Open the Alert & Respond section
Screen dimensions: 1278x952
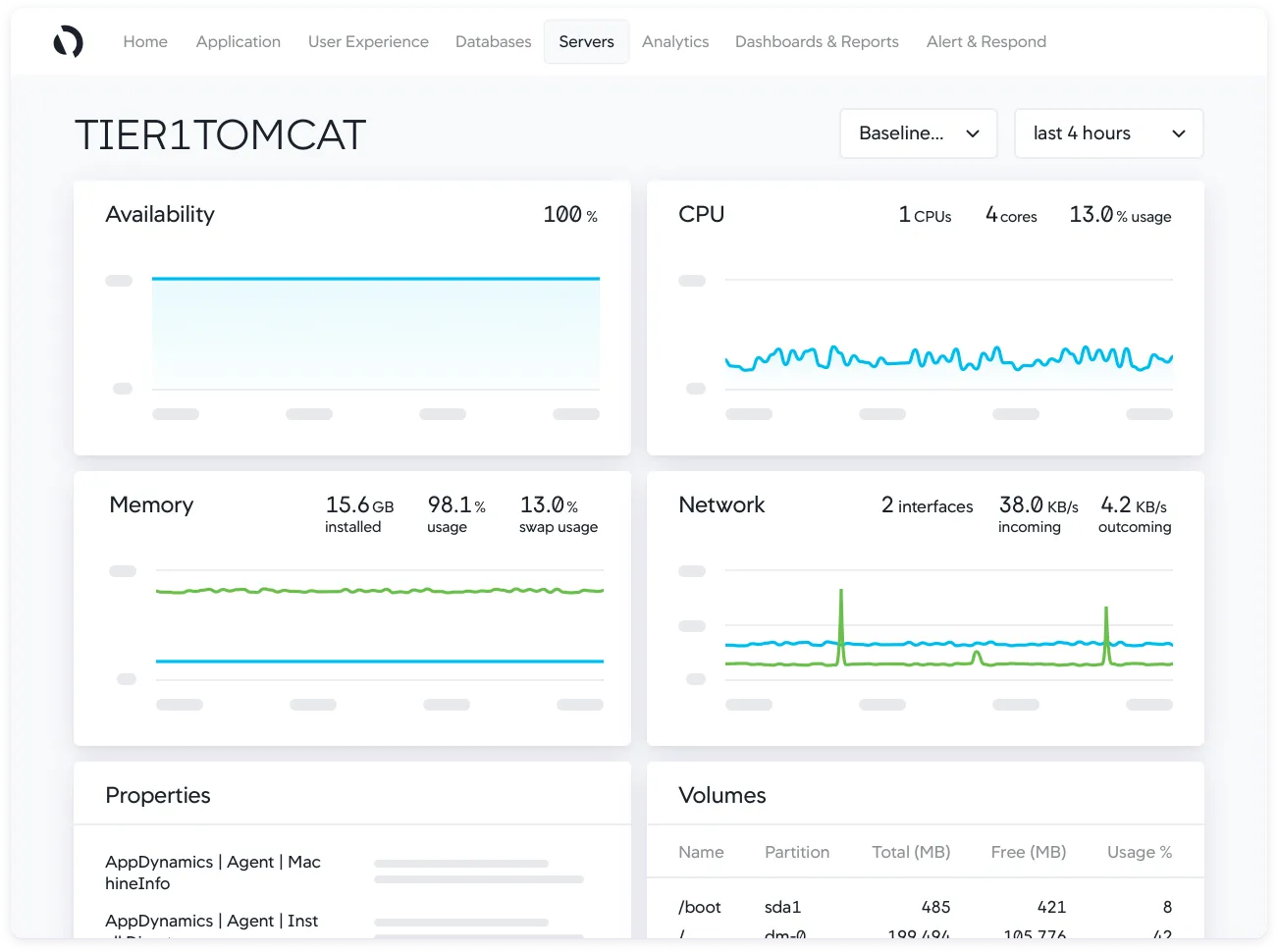point(985,41)
